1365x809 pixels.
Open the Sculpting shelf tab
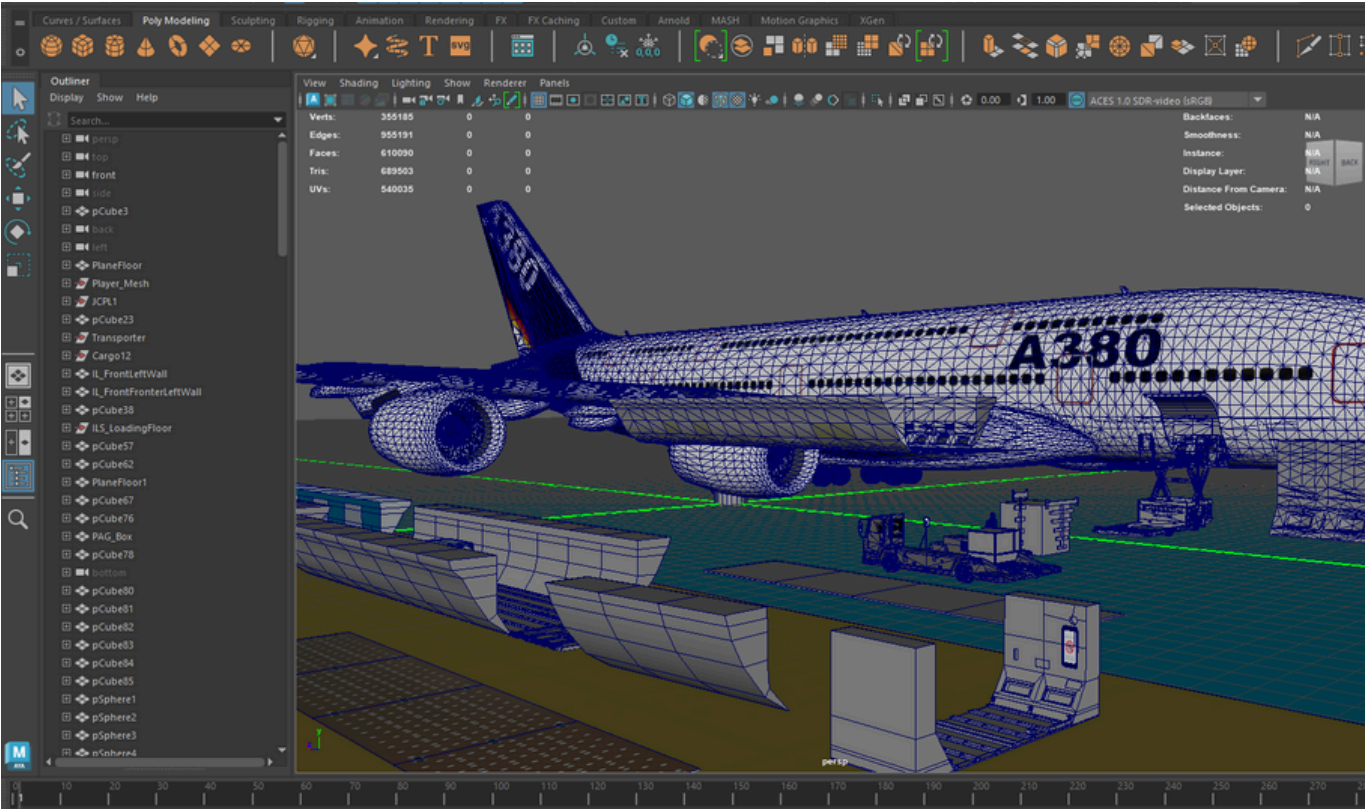click(252, 20)
